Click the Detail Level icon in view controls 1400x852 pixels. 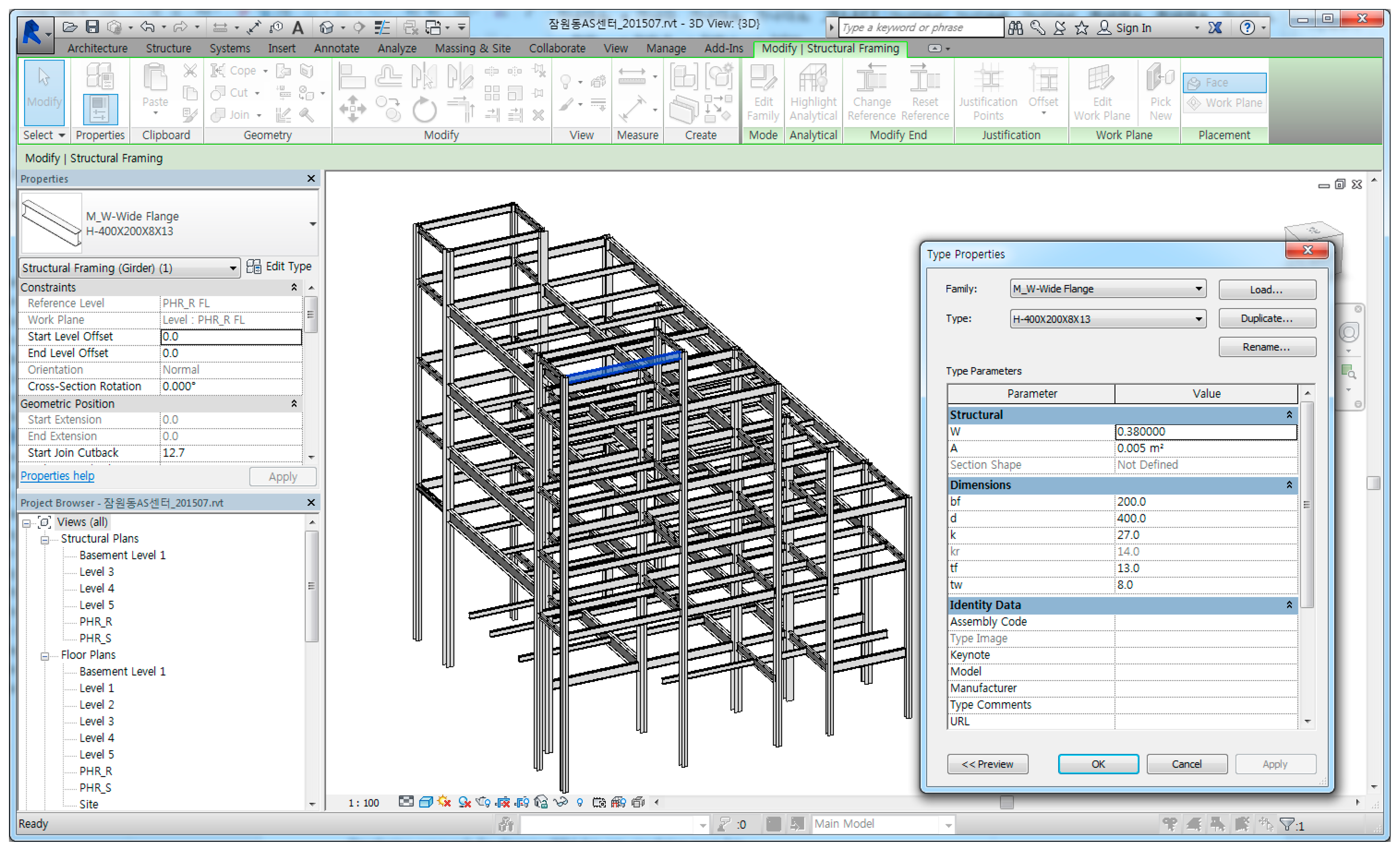click(406, 801)
